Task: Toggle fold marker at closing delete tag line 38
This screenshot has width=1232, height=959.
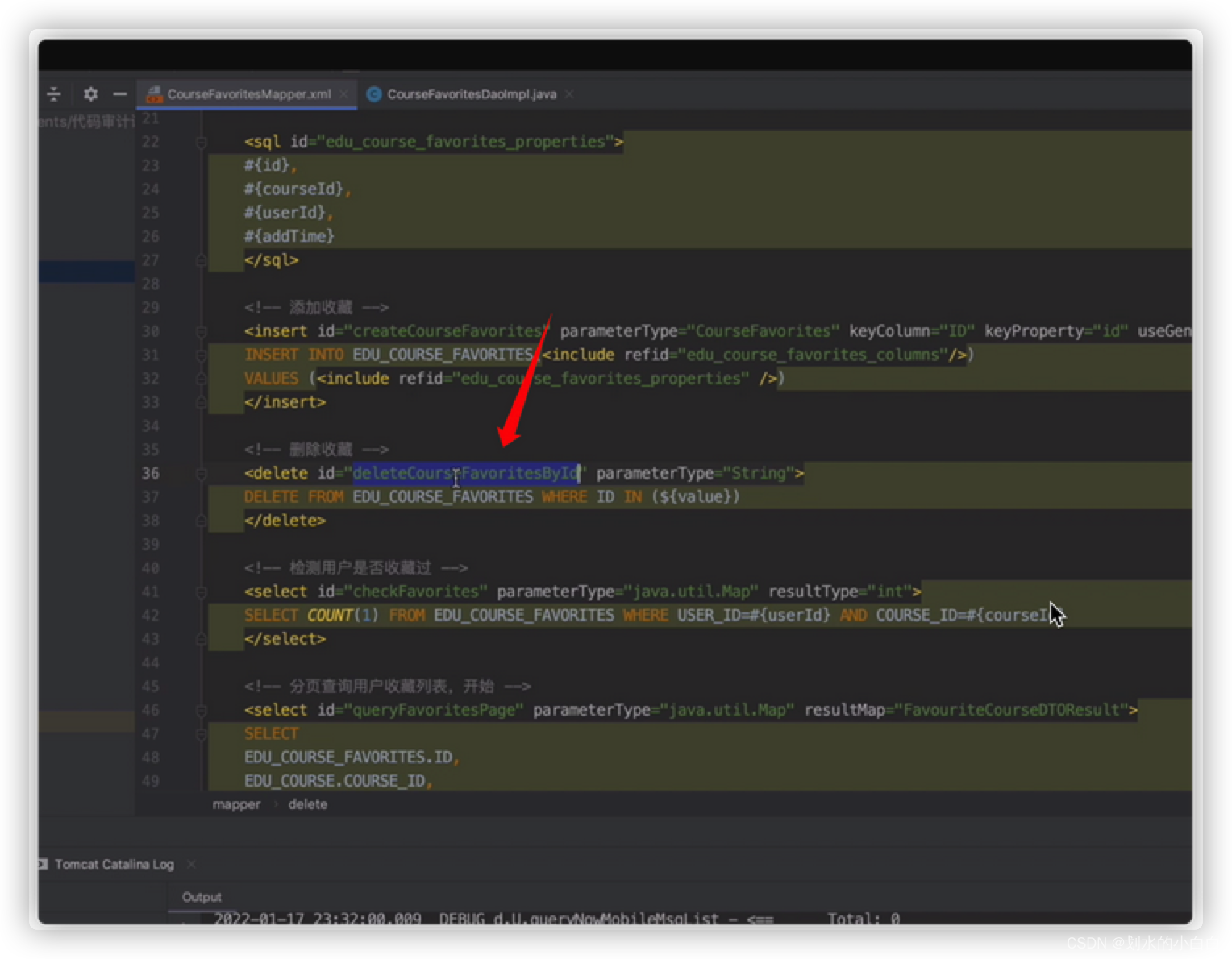Action: 202,521
